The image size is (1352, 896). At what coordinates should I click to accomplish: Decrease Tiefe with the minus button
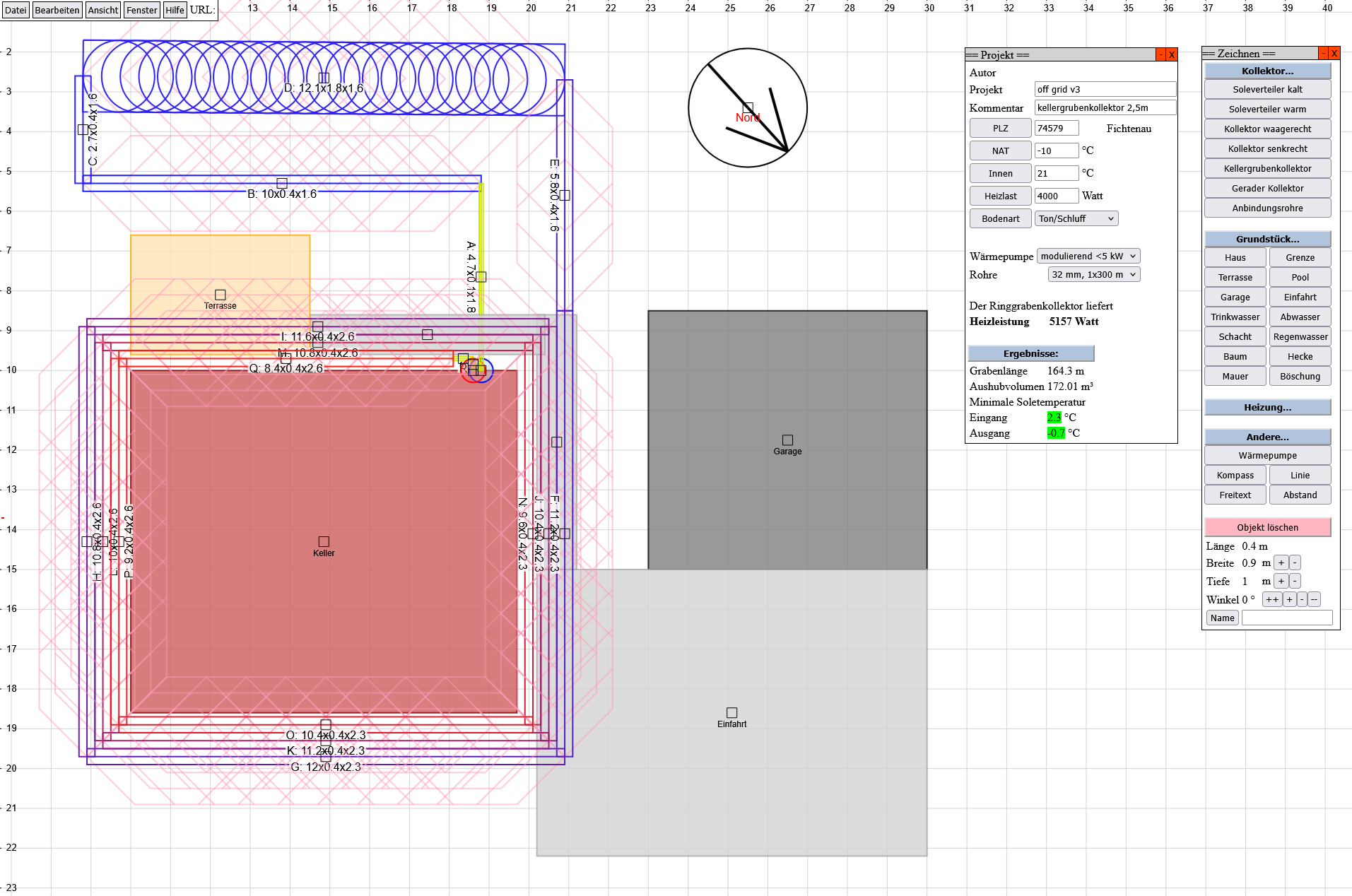pyautogui.click(x=1295, y=582)
